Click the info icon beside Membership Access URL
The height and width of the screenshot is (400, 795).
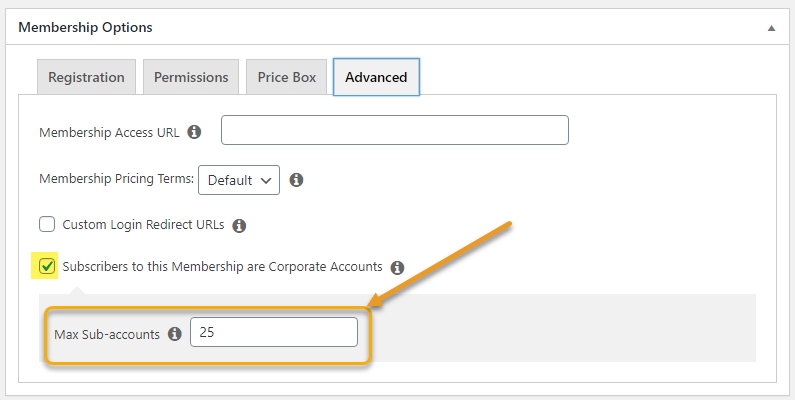(x=194, y=132)
